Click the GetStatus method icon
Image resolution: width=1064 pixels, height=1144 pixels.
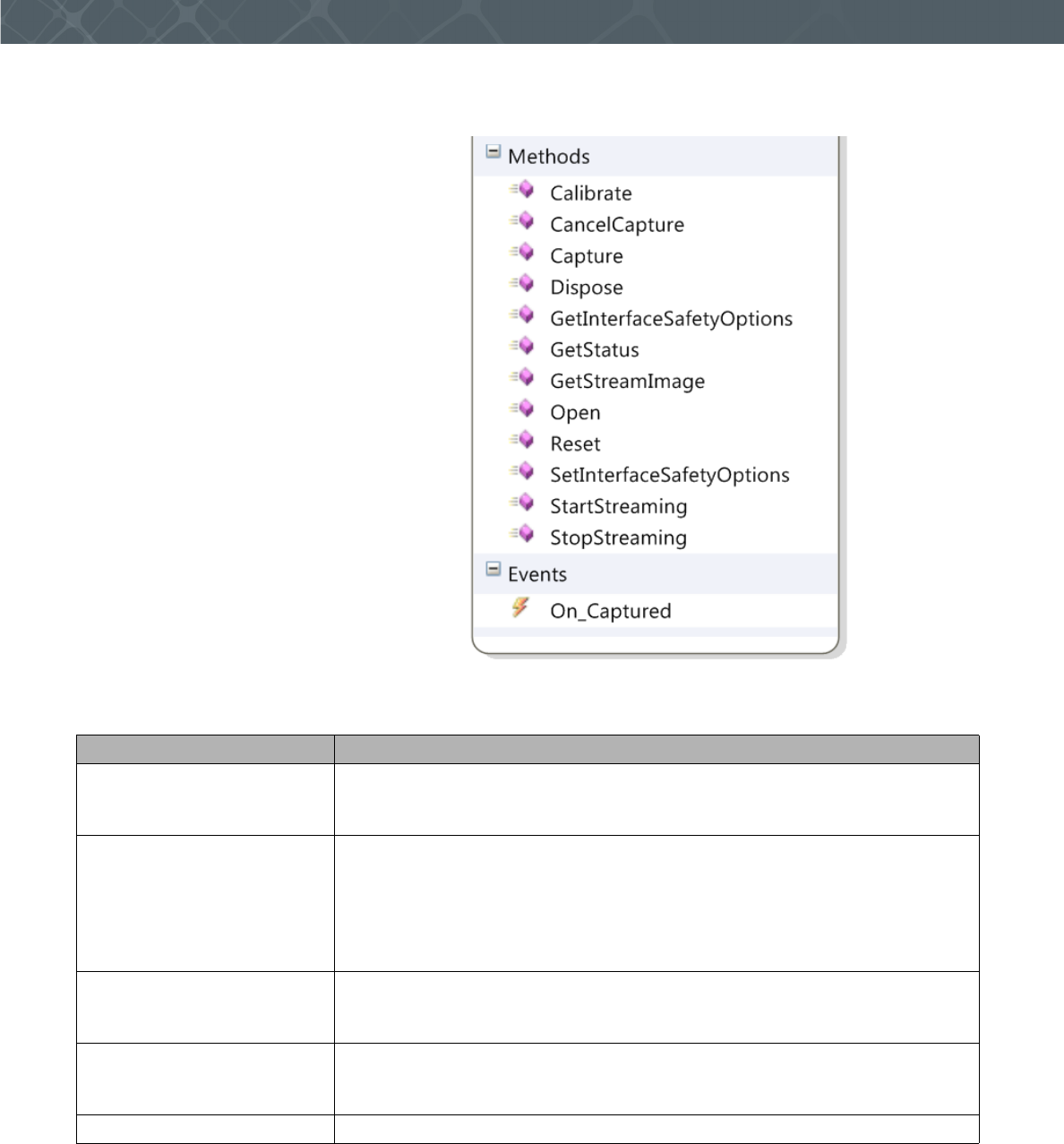(522, 347)
